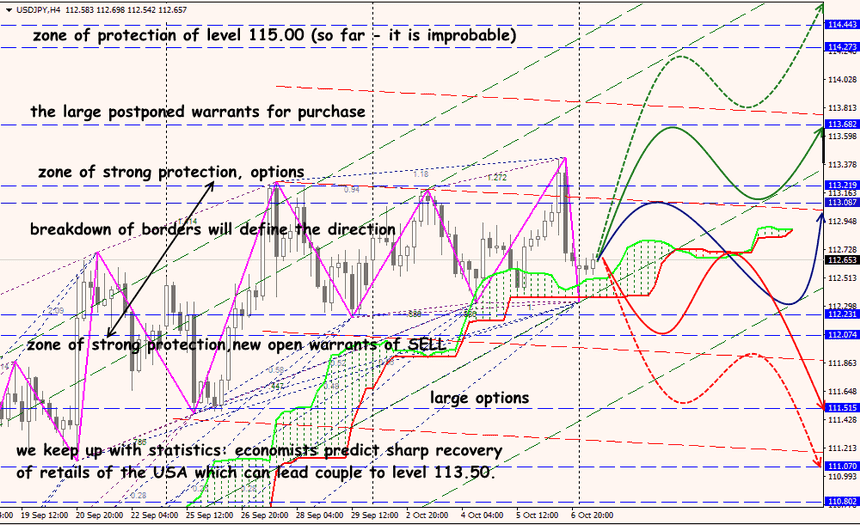Select the 'breakdown of borders will define' note

213,229
